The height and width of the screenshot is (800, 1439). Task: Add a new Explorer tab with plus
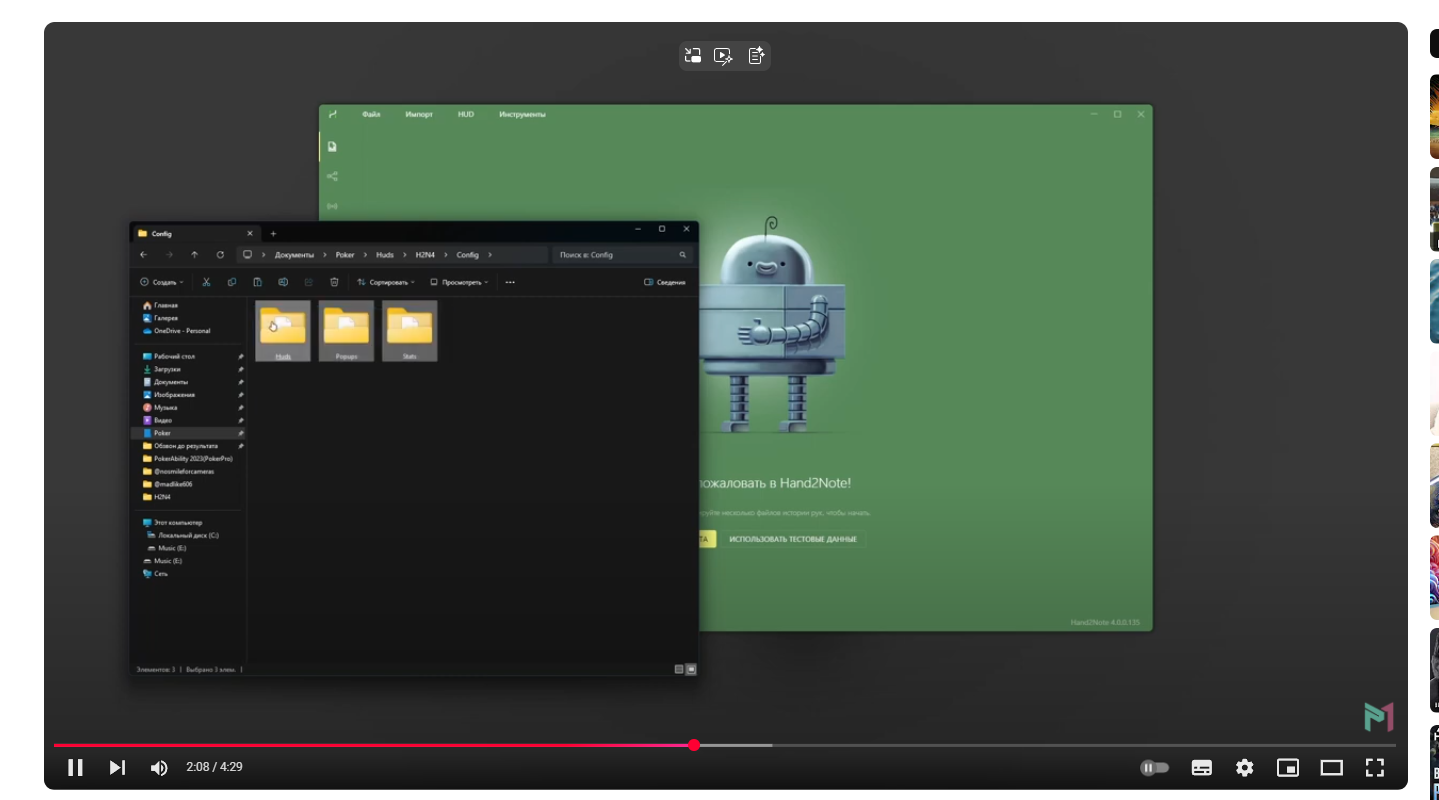(x=273, y=233)
